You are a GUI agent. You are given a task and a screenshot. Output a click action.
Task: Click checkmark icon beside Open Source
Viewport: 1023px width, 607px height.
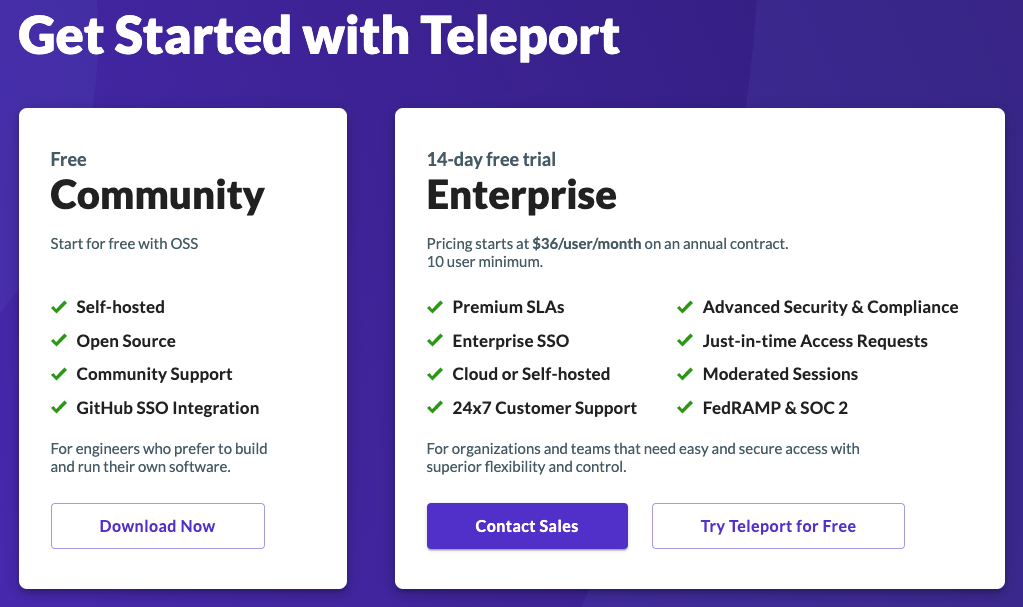tap(59, 340)
